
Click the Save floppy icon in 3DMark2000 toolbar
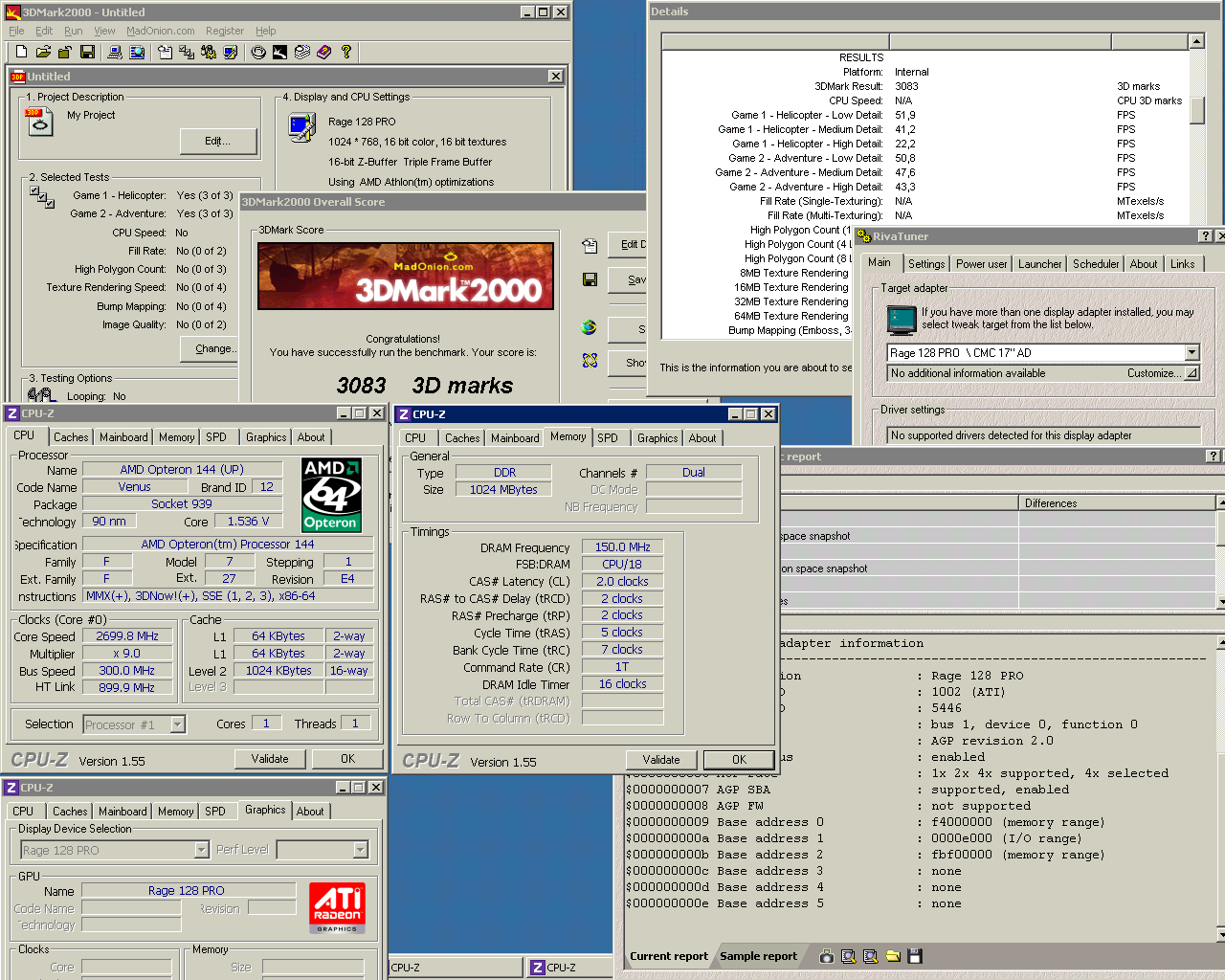click(87, 52)
